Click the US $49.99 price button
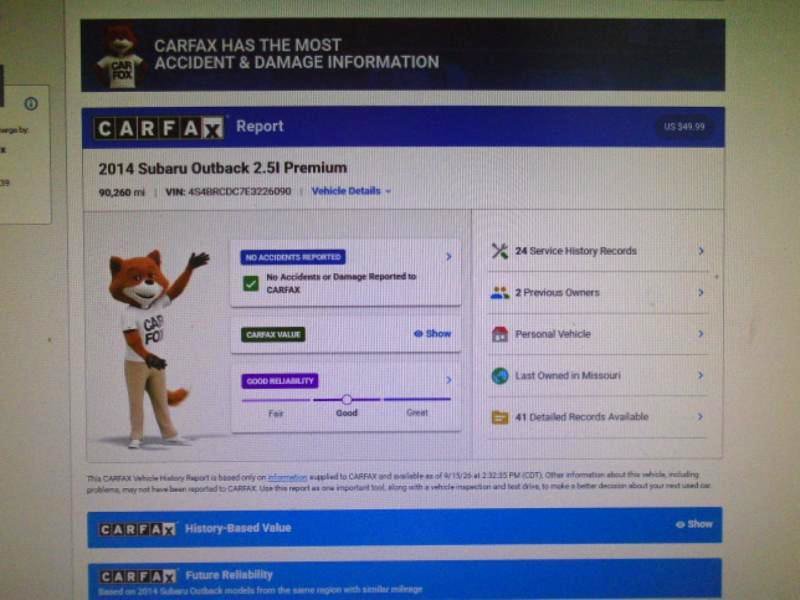 [684, 127]
